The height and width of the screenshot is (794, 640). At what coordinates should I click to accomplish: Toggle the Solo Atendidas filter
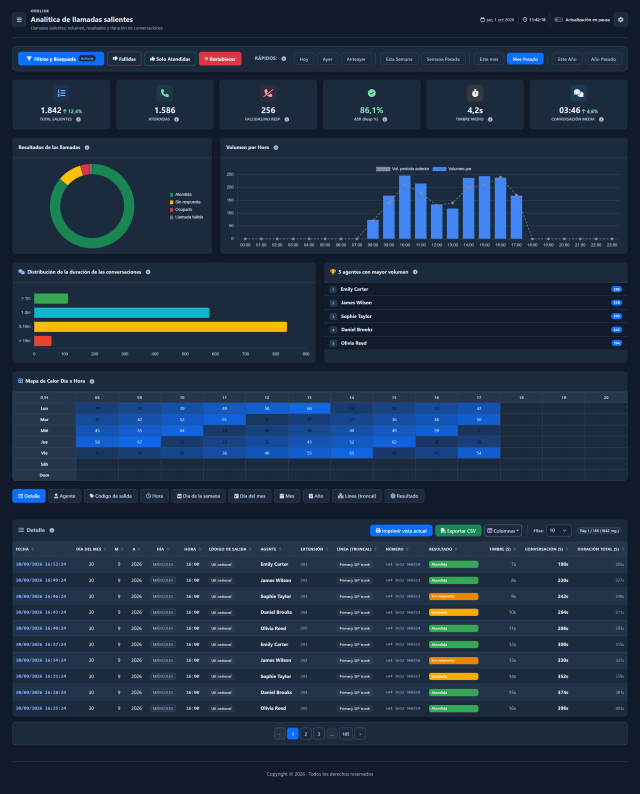pyautogui.click(x=170, y=59)
